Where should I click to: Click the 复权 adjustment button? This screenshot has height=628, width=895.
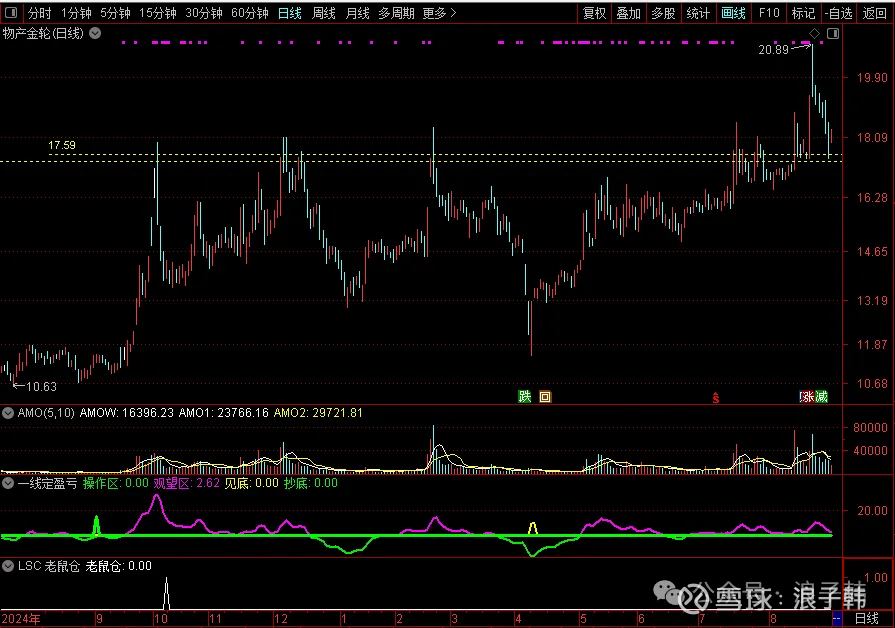tap(594, 13)
